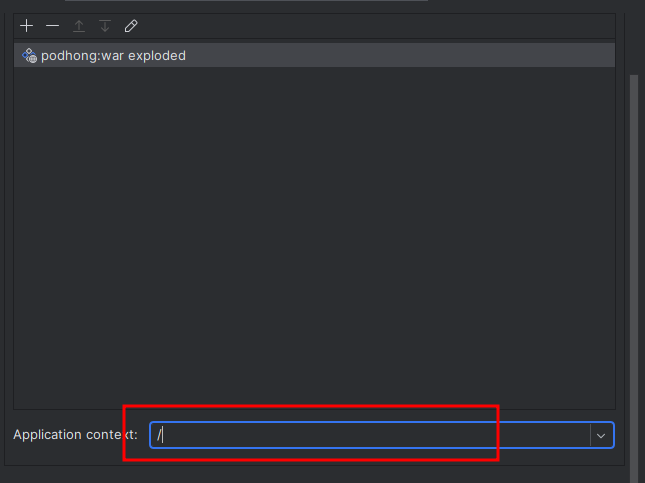Edit artifact using the pencil icon
Image resolution: width=645 pixels, height=483 pixels.
pos(131,26)
